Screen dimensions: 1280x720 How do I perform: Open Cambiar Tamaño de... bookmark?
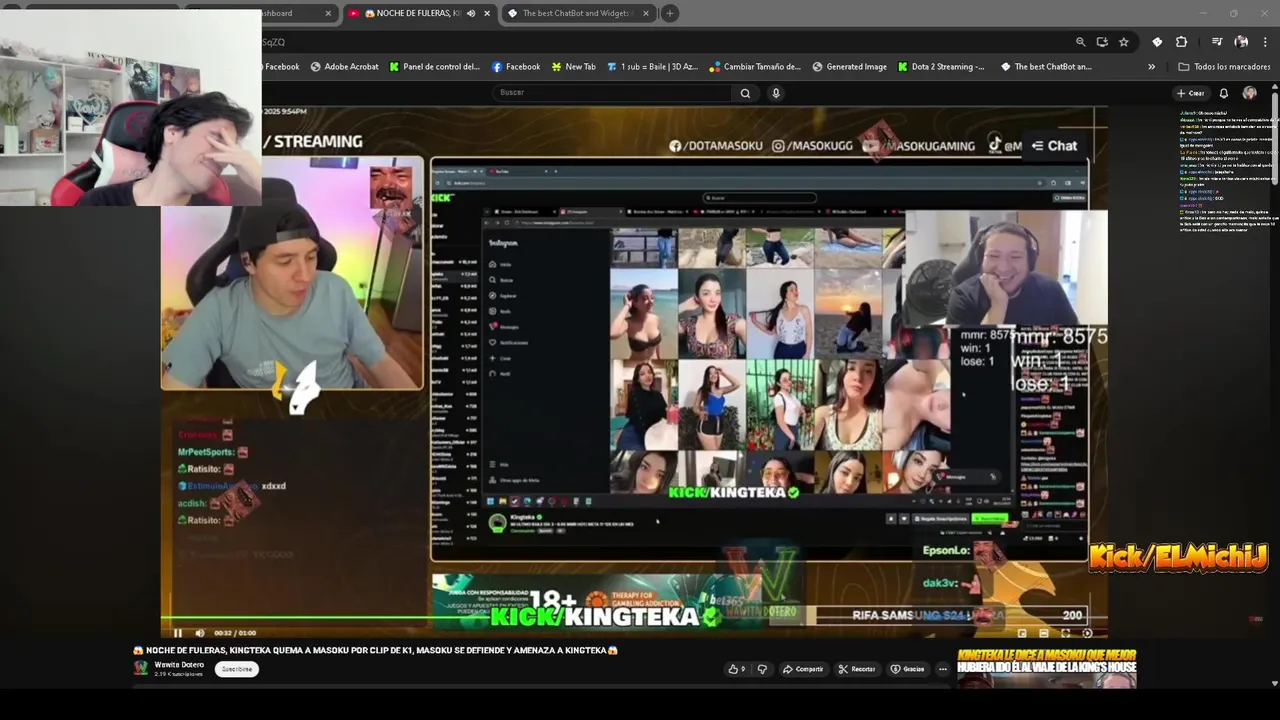[755, 67]
